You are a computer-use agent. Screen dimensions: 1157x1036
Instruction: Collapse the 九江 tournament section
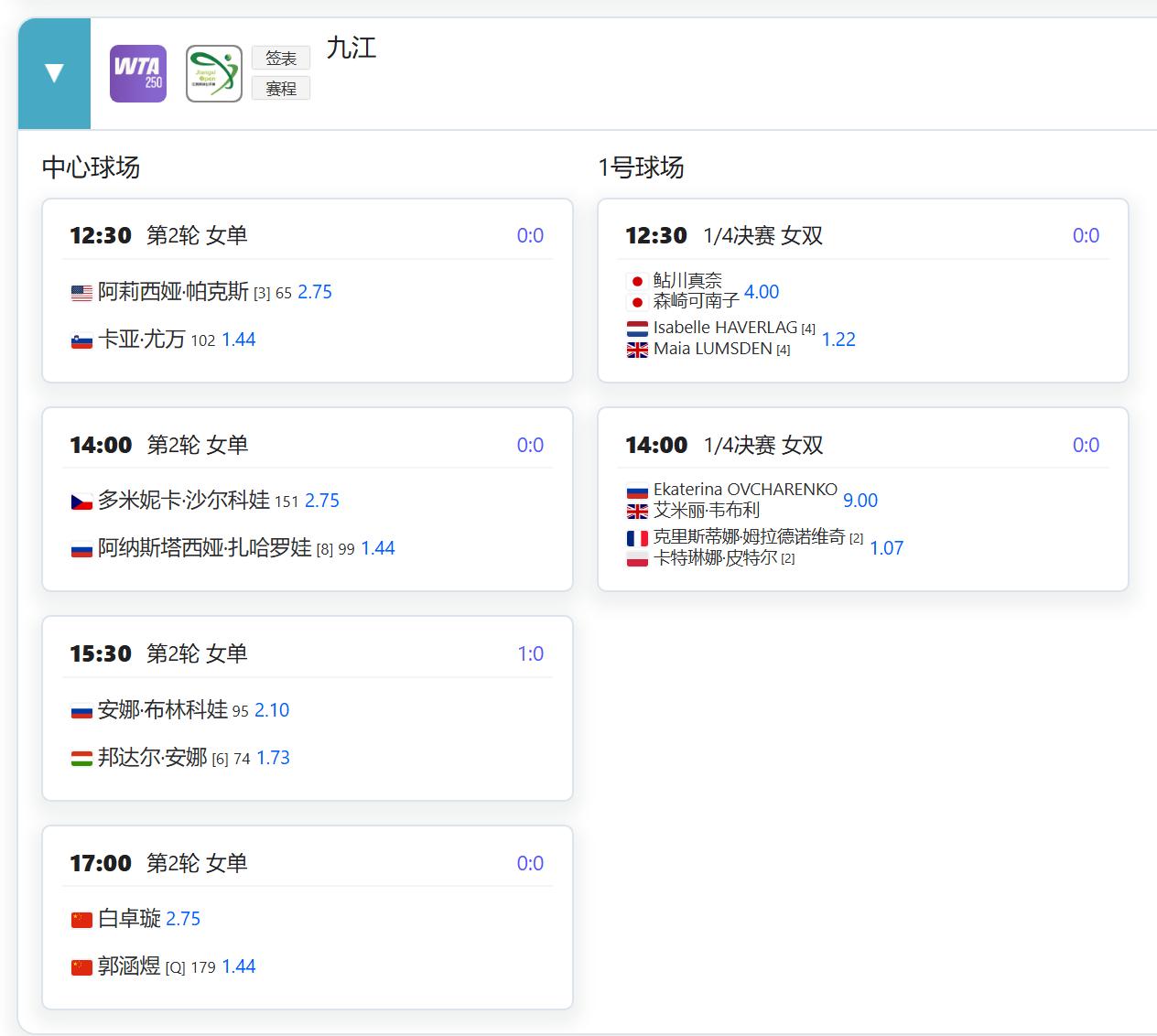pos(53,72)
